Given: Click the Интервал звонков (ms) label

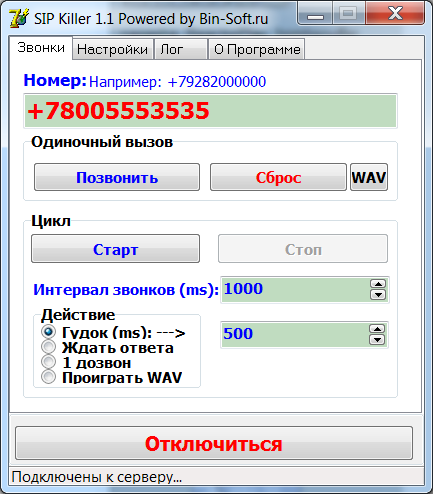Looking at the screenshot, I should 126,290.
